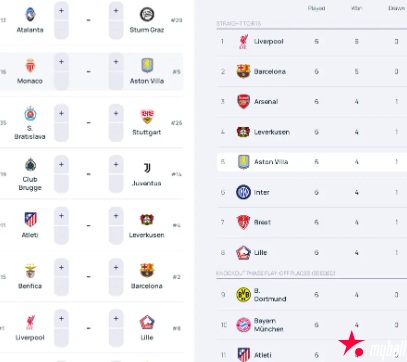Increase Aston Villa's predicted score with plus
This screenshot has width=407, height=362.
116,62
